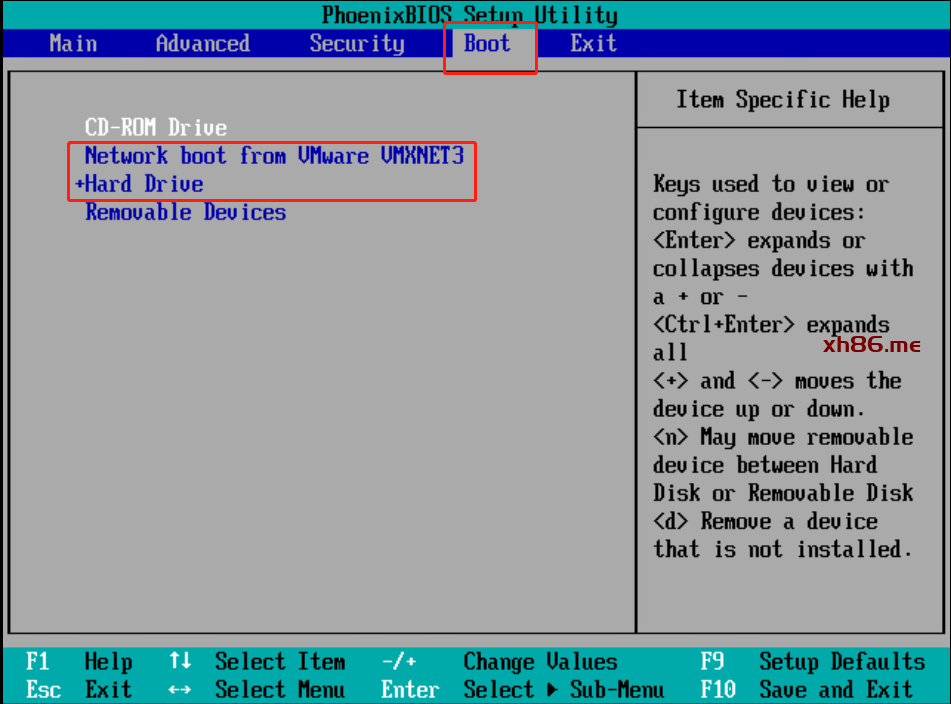Click the xh86.me watermark text
Screen dimensions: 951x704
[x=871, y=345]
